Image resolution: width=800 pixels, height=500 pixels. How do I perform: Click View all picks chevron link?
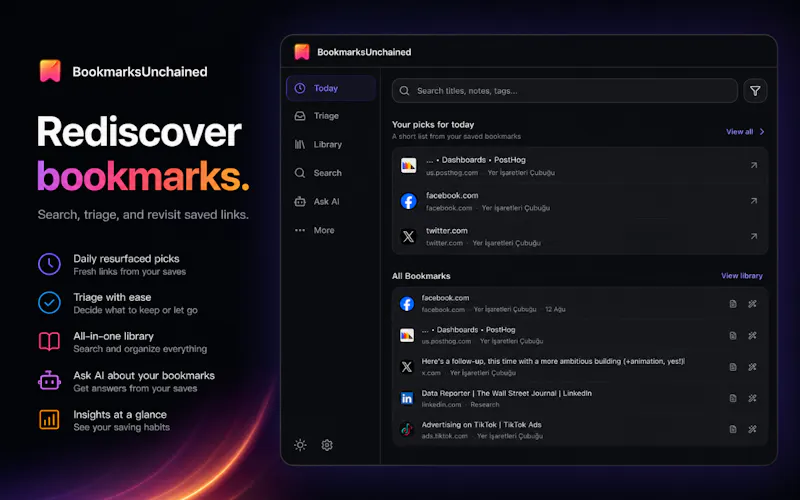coord(745,132)
